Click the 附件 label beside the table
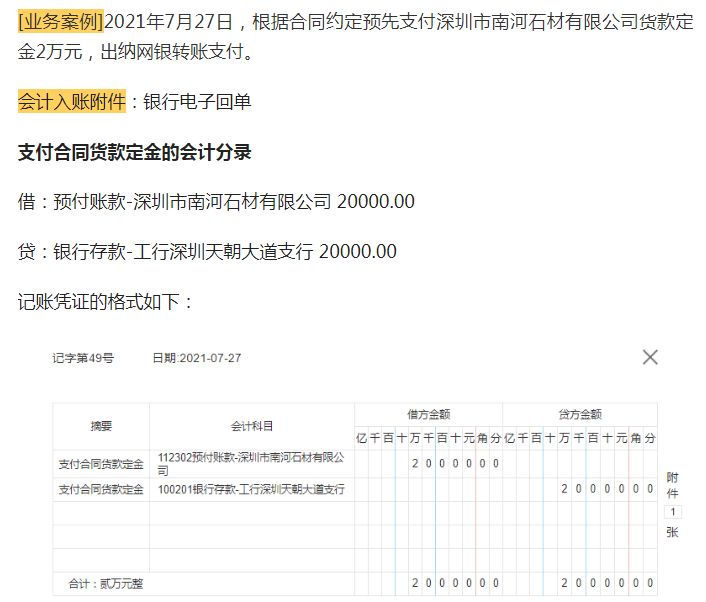 coord(673,485)
